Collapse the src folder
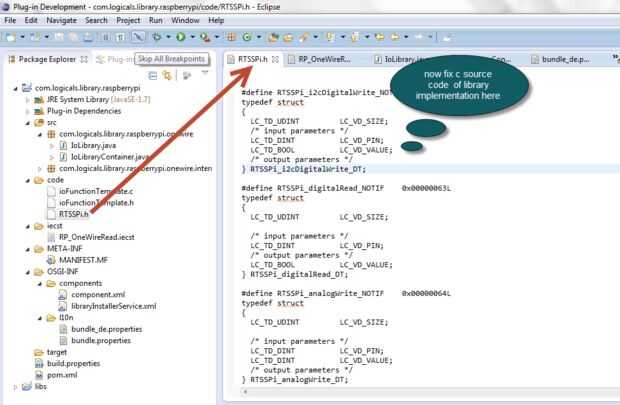The width and height of the screenshot is (620, 405). [27, 123]
